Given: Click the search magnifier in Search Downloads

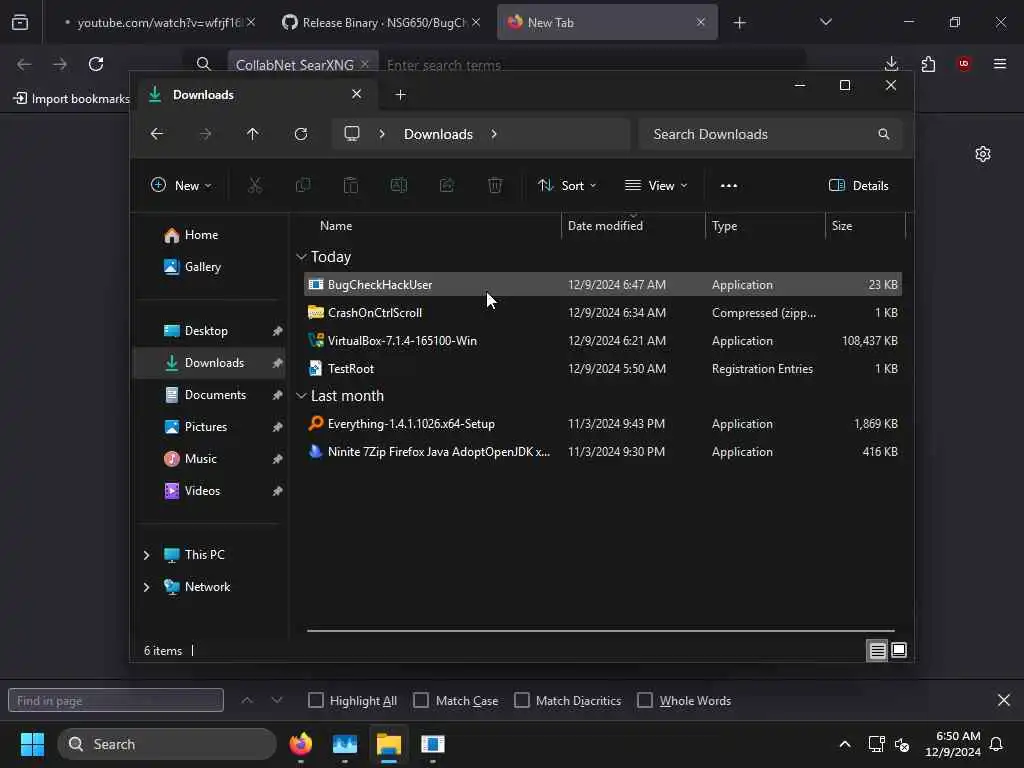Looking at the screenshot, I should (884, 134).
